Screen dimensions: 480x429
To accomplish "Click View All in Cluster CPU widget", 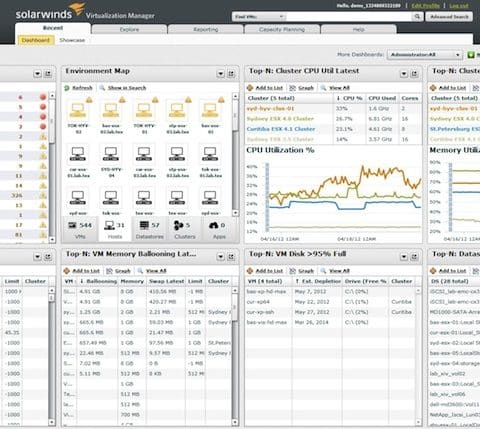I will (x=335, y=88).
